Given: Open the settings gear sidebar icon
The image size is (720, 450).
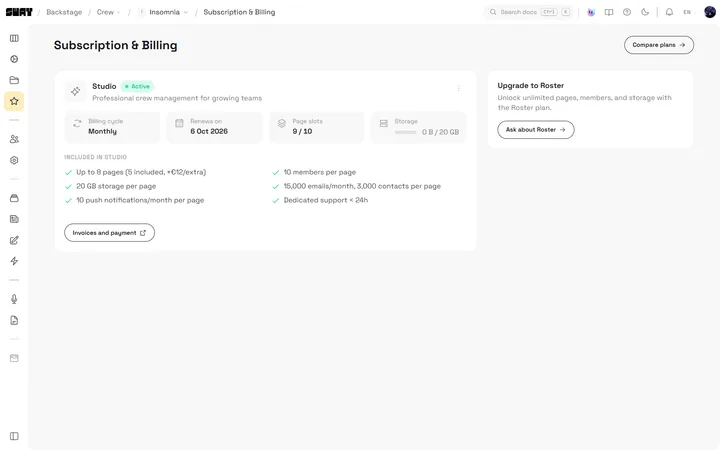Looking at the screenshot, I should [14, 160].
